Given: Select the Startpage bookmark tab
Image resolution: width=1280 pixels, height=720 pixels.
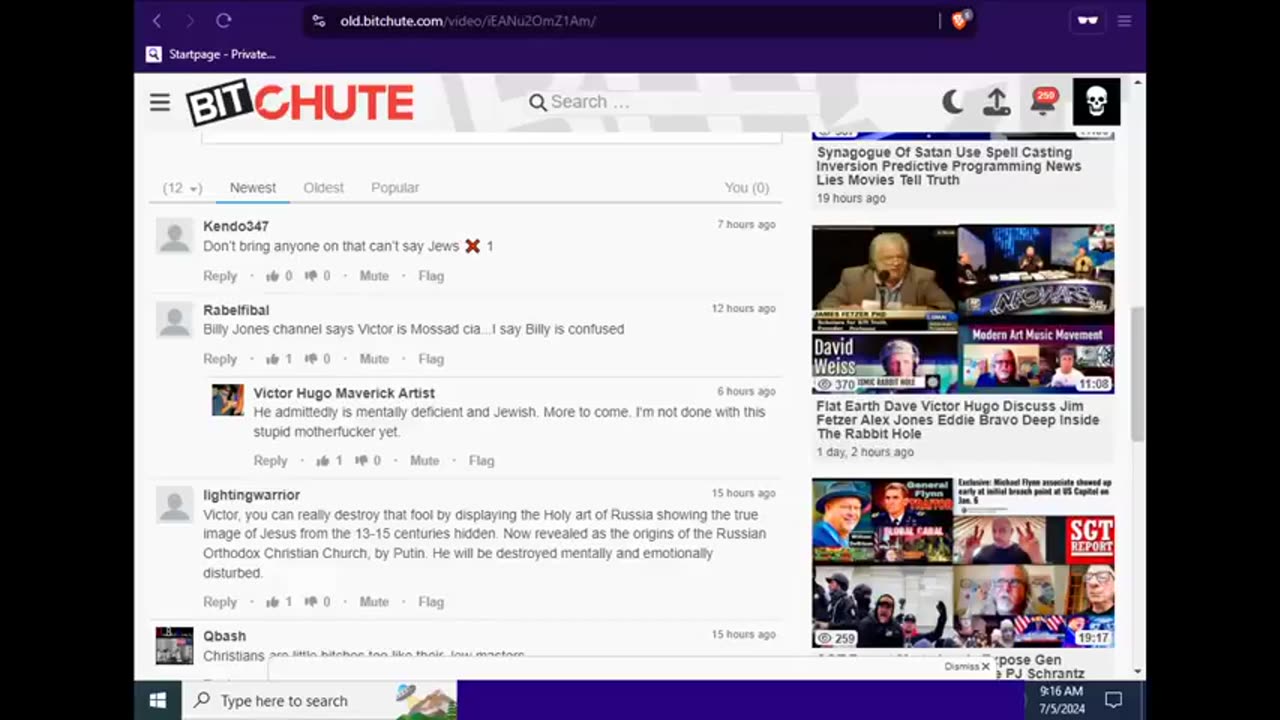Looking at the screenshot, I should (210, 54).
